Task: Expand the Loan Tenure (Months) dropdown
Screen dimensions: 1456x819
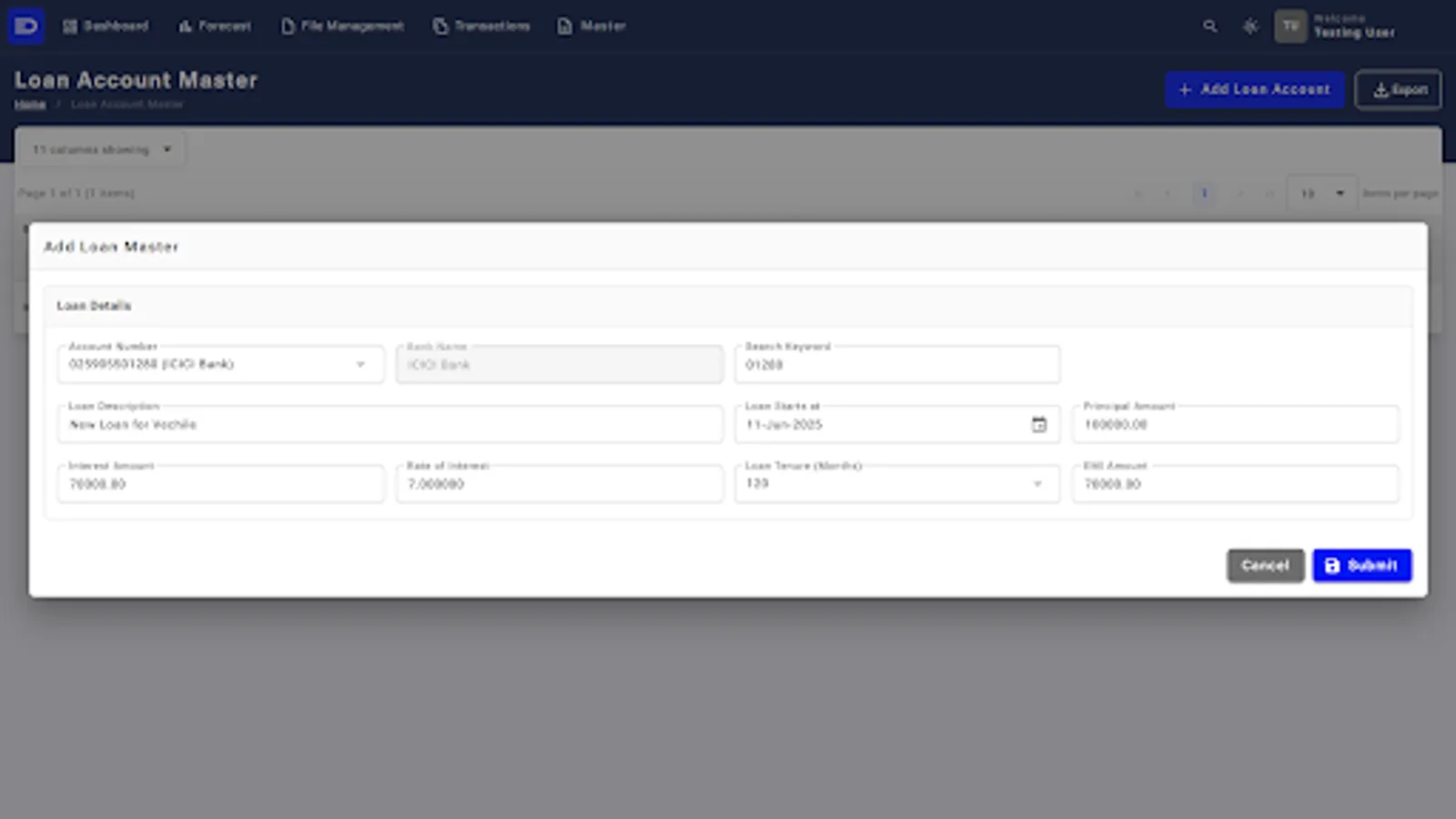Action: click(x=897, y=484)
